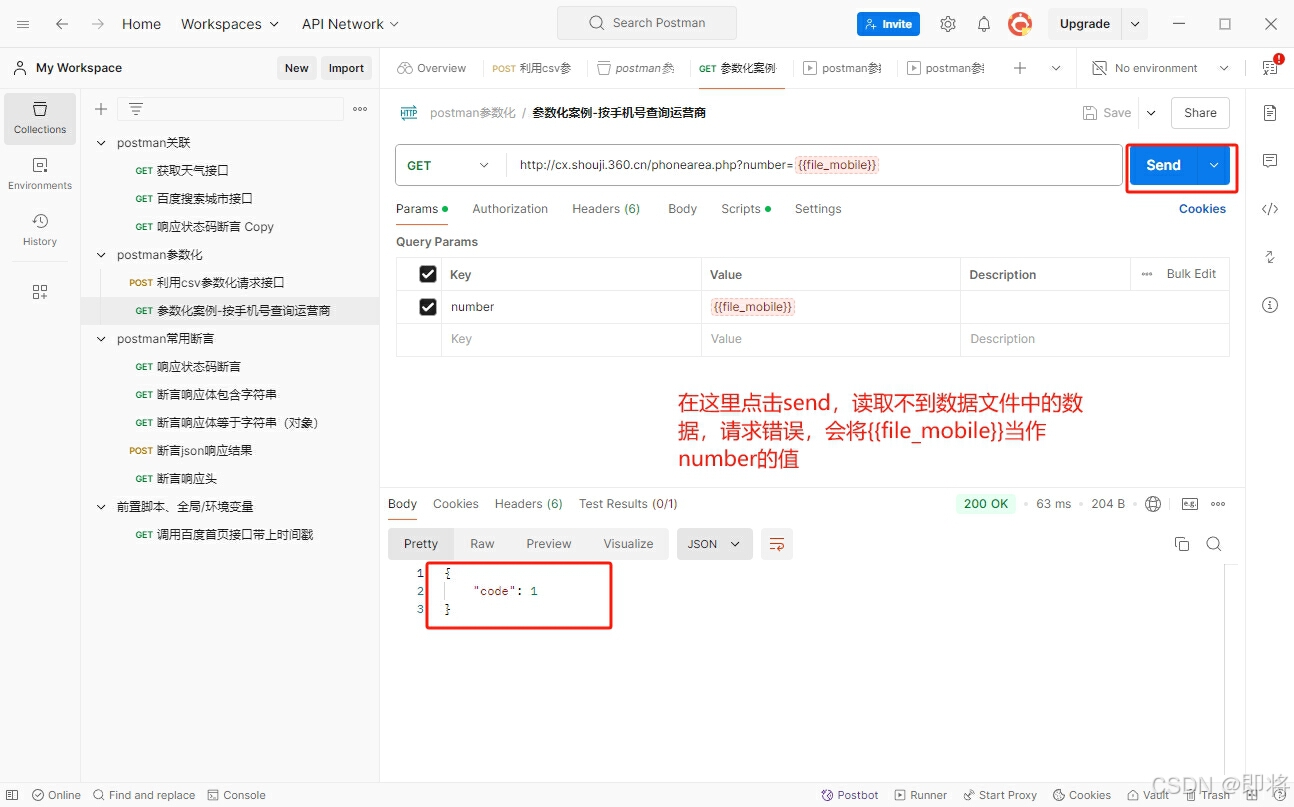Open the Save options dropdown arrow
Viewport: 1294px width, 807px height.
click(1151, 113)
